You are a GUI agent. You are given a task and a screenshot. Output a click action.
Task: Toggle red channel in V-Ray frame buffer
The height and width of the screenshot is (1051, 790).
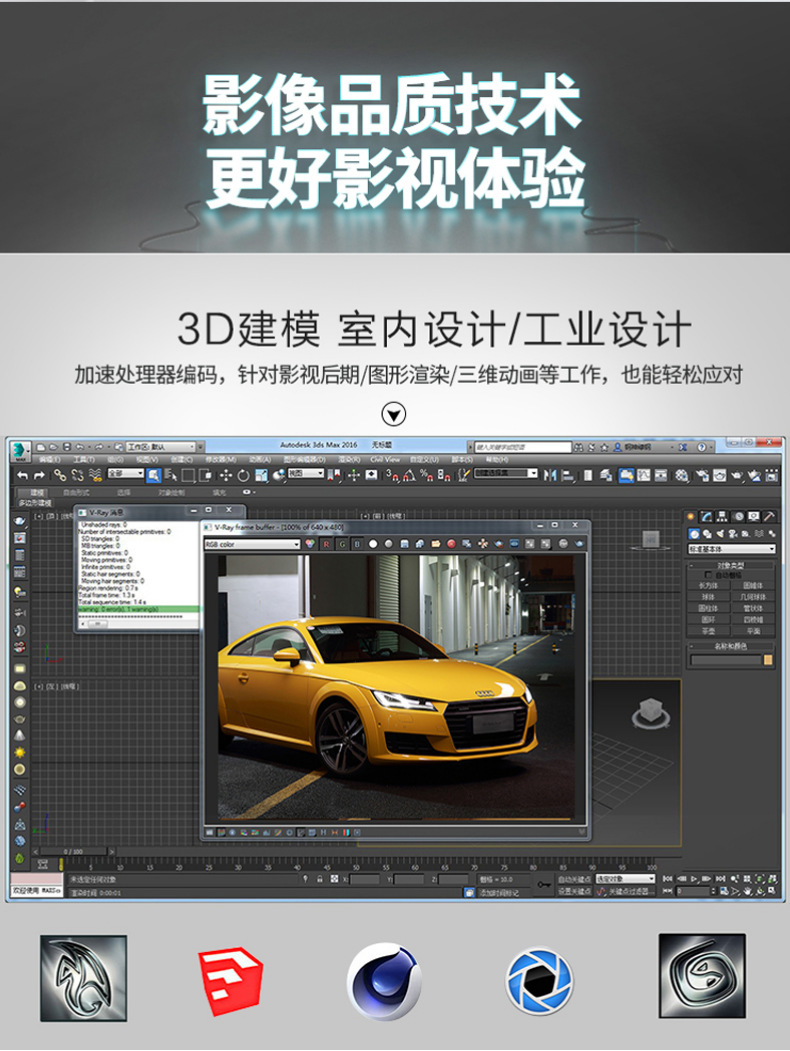pyautogui.click(x=325, y=544)
